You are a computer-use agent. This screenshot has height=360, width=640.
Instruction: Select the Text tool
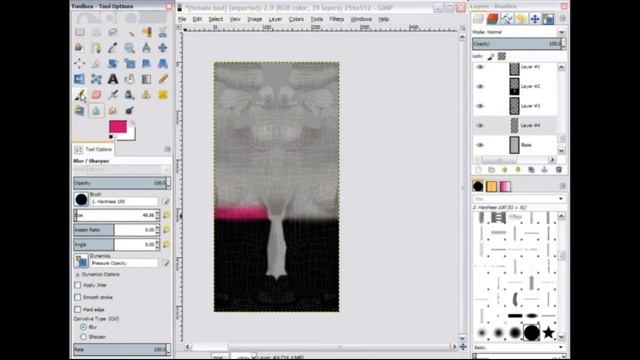click(113, 79)
